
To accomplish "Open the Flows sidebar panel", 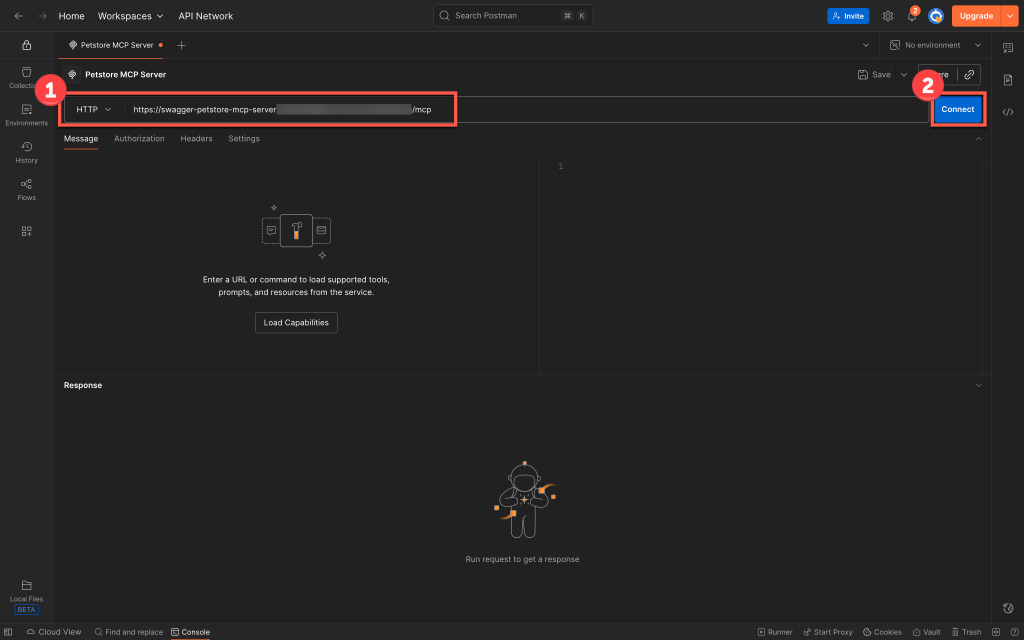I will (26, 189).
